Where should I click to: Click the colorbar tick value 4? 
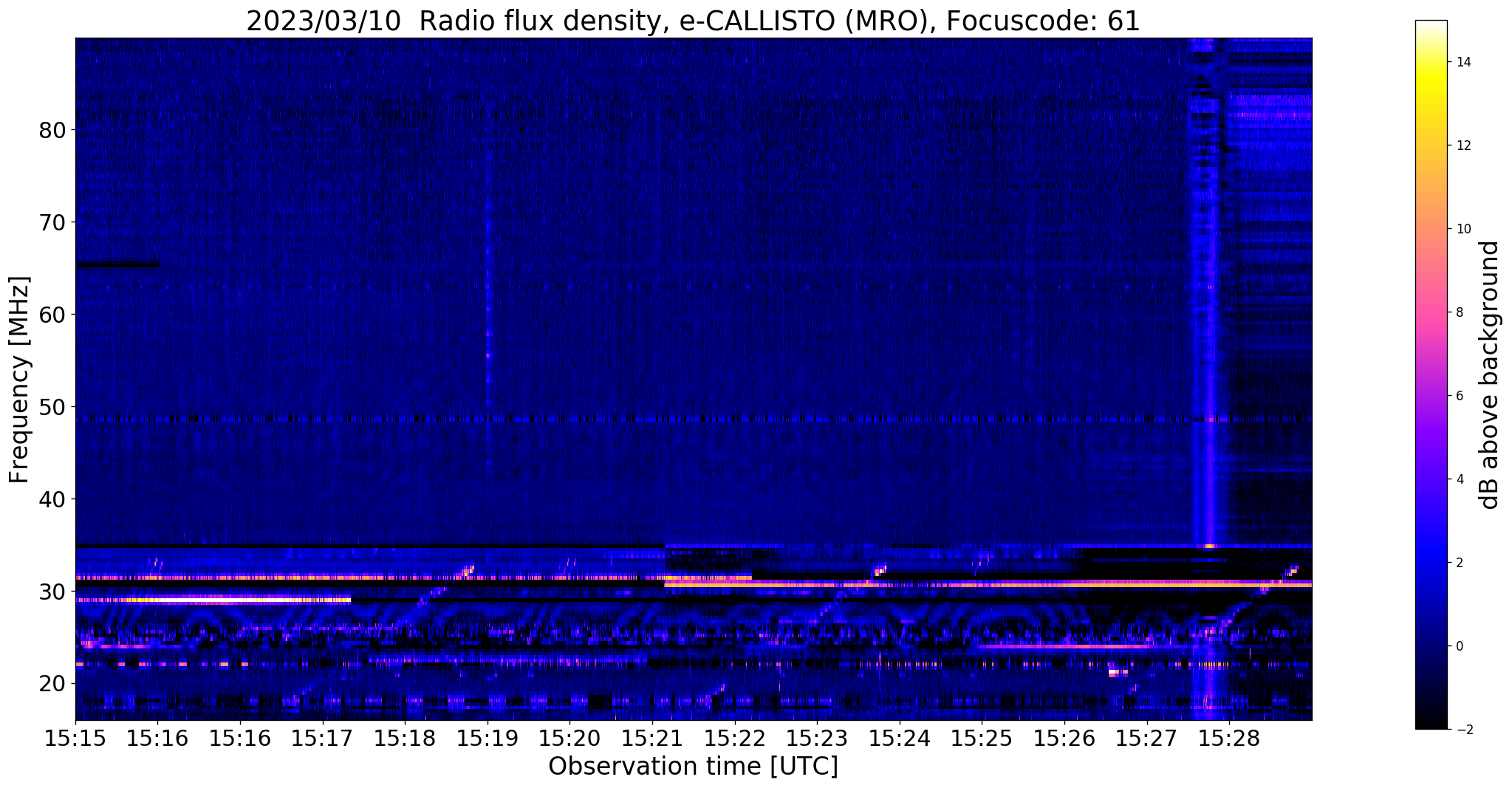pos(1459,479)
